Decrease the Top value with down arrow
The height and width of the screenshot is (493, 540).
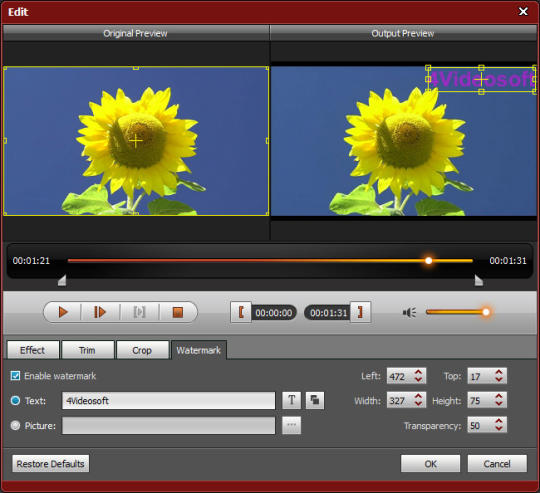pos(499,379)
